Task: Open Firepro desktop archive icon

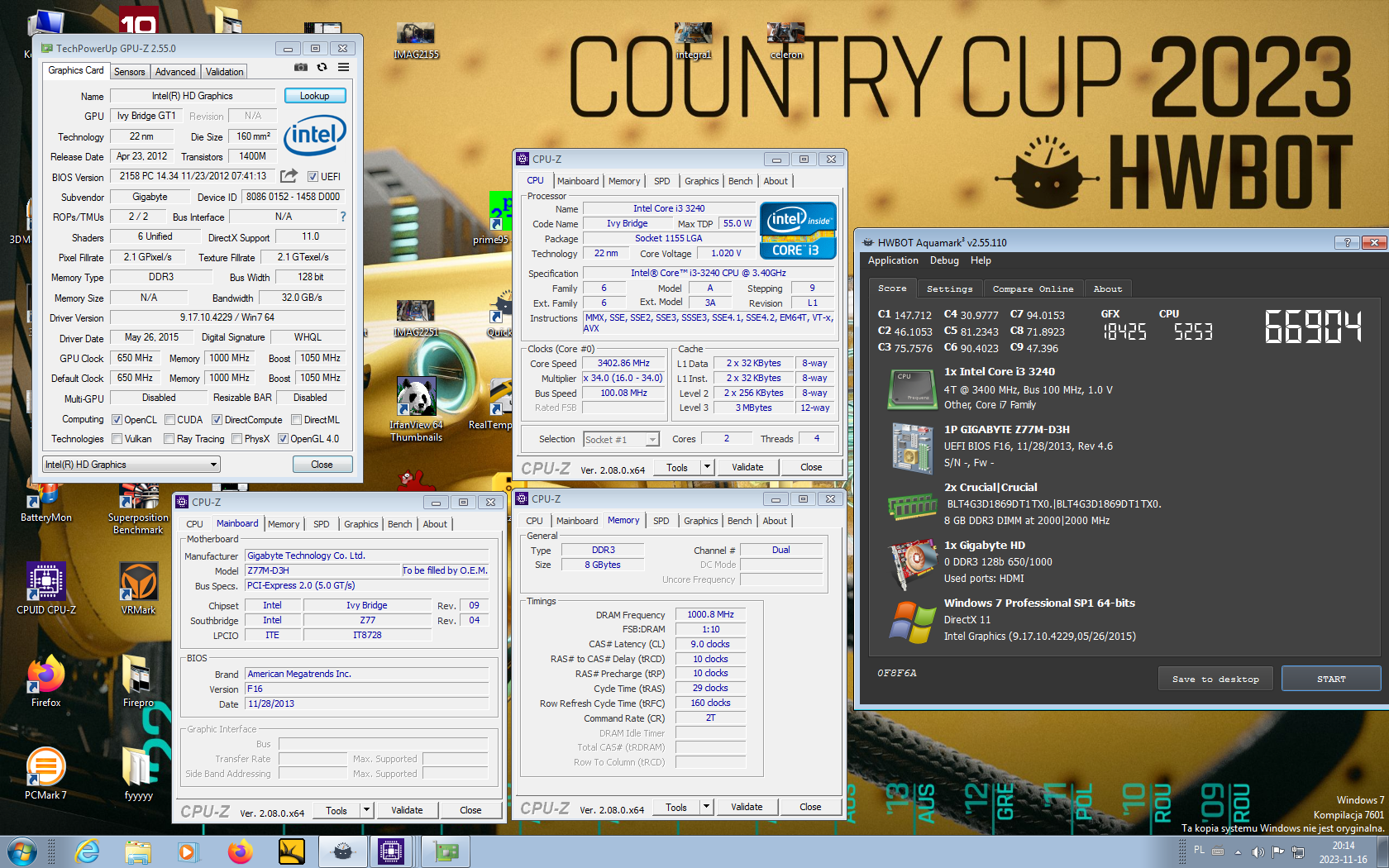Action: (138, 681)
